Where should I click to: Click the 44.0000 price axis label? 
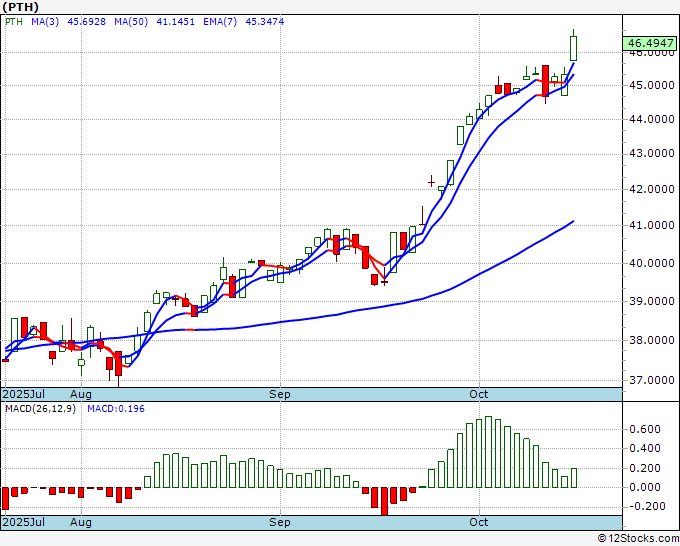click(x=651, y=119)
